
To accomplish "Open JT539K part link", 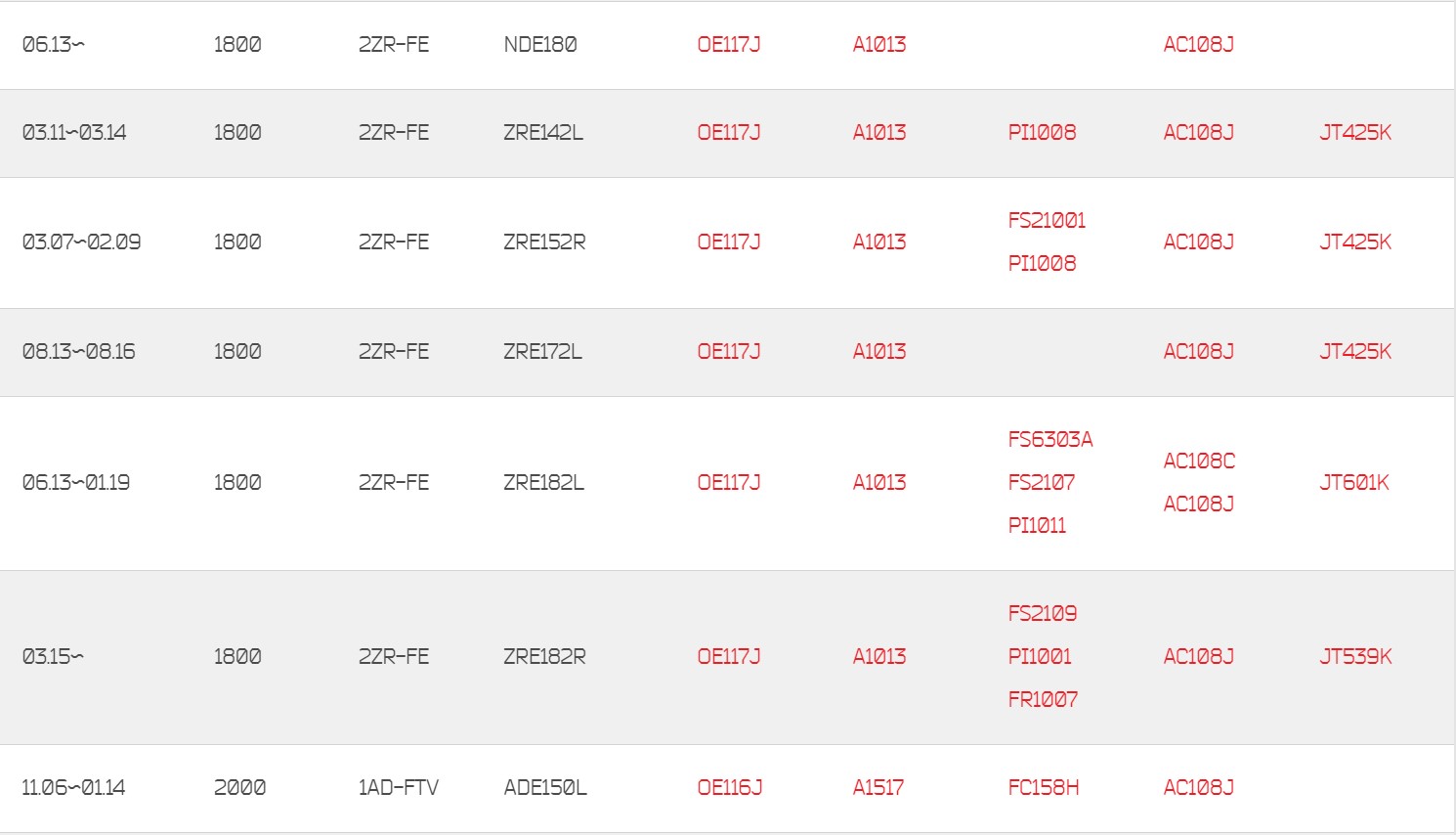I will (x=1354, y=657).
